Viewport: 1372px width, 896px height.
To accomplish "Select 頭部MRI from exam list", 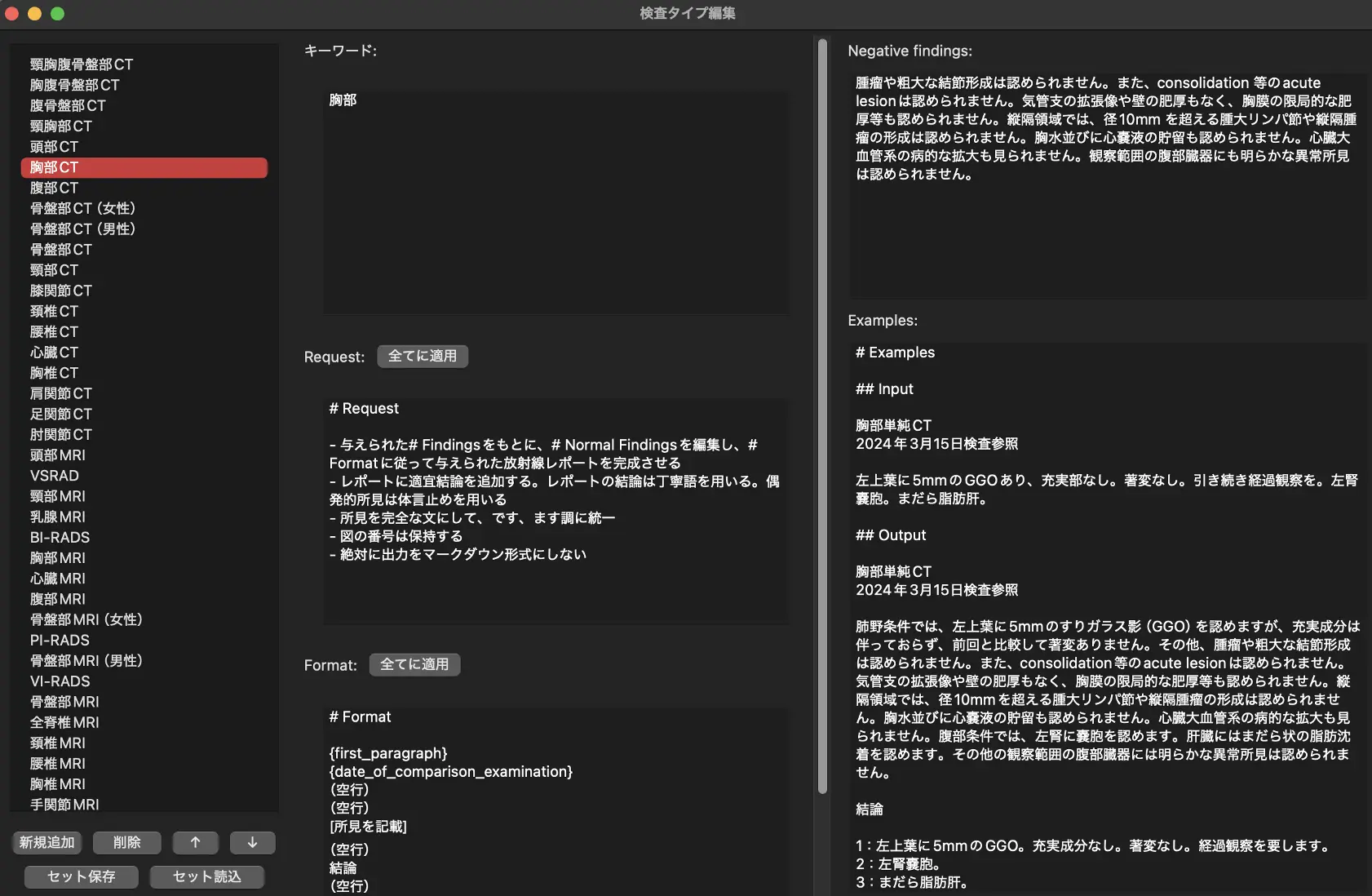I will 57,455.
